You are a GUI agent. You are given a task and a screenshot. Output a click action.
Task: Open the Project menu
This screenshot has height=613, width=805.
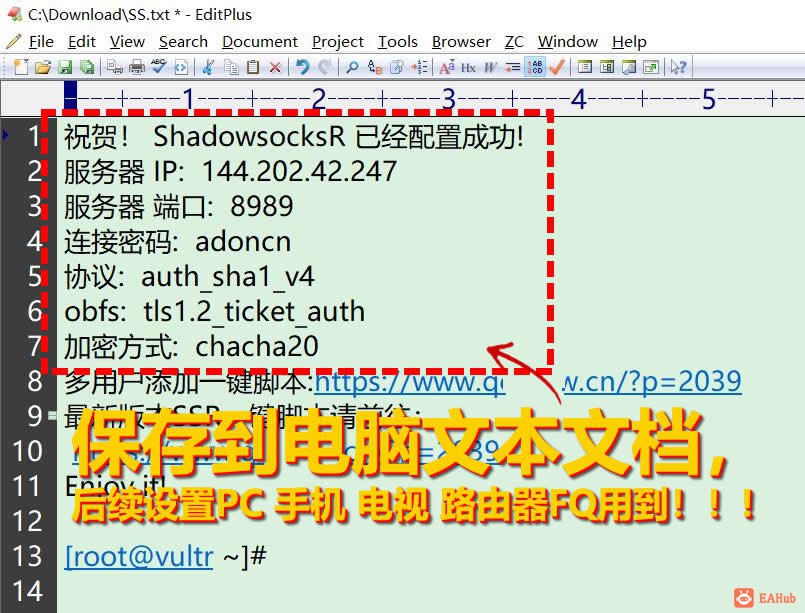pyautogui.click(x=337, y=42)
